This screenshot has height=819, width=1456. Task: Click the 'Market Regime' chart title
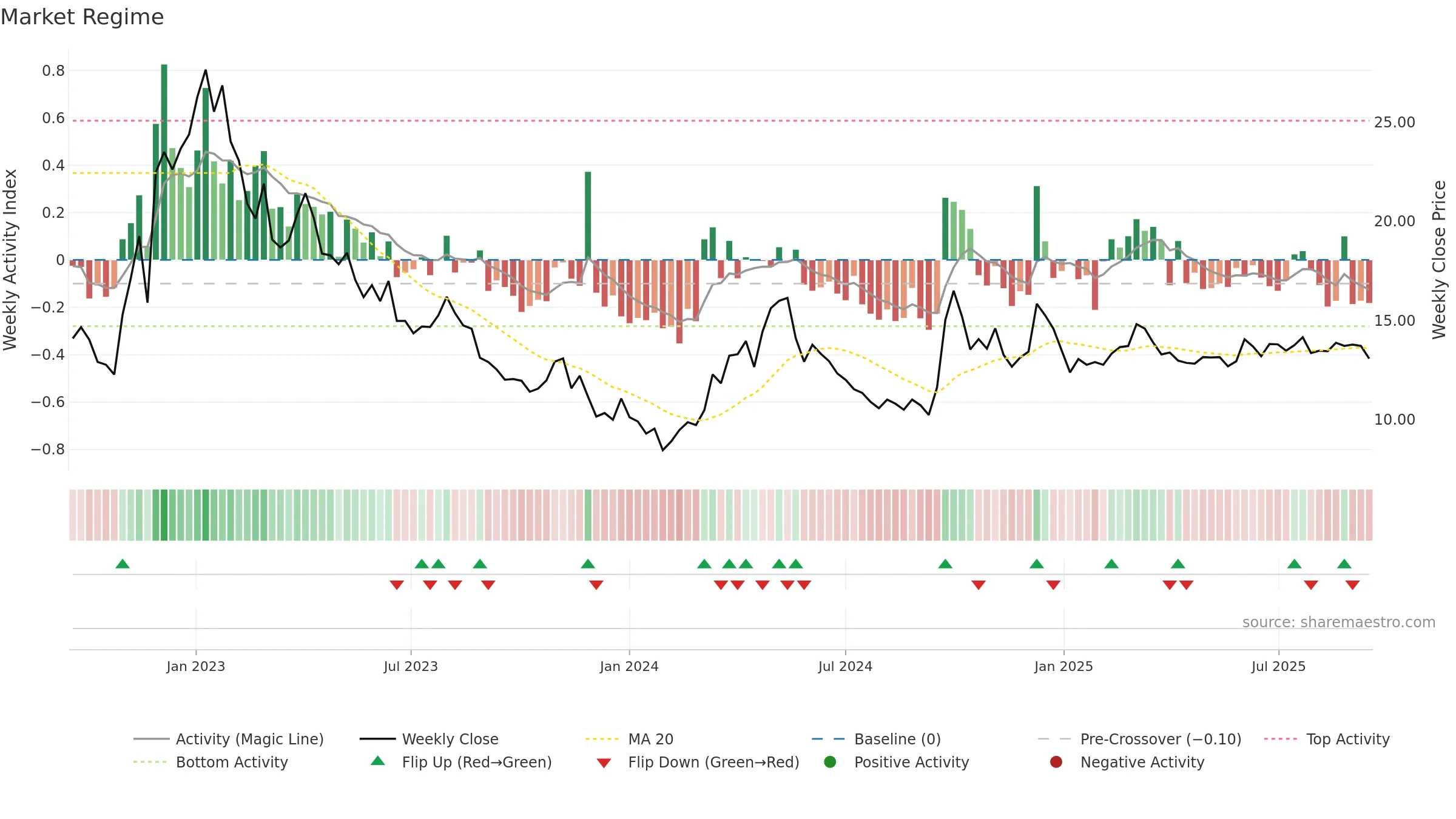point(82,17)
